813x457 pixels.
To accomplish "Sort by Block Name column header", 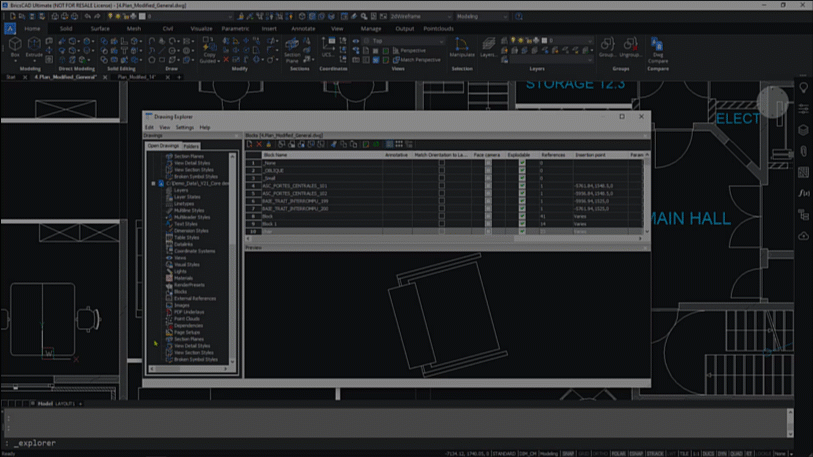I will [321, 155].
